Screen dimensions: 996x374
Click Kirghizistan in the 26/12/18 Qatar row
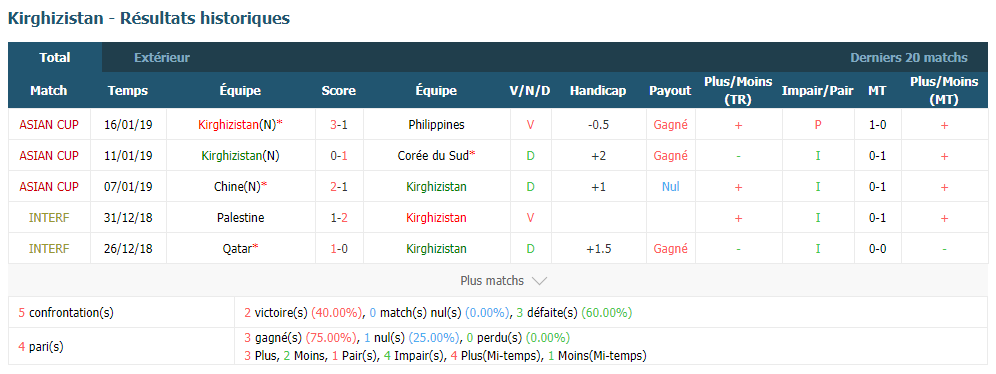coord(436,249)
